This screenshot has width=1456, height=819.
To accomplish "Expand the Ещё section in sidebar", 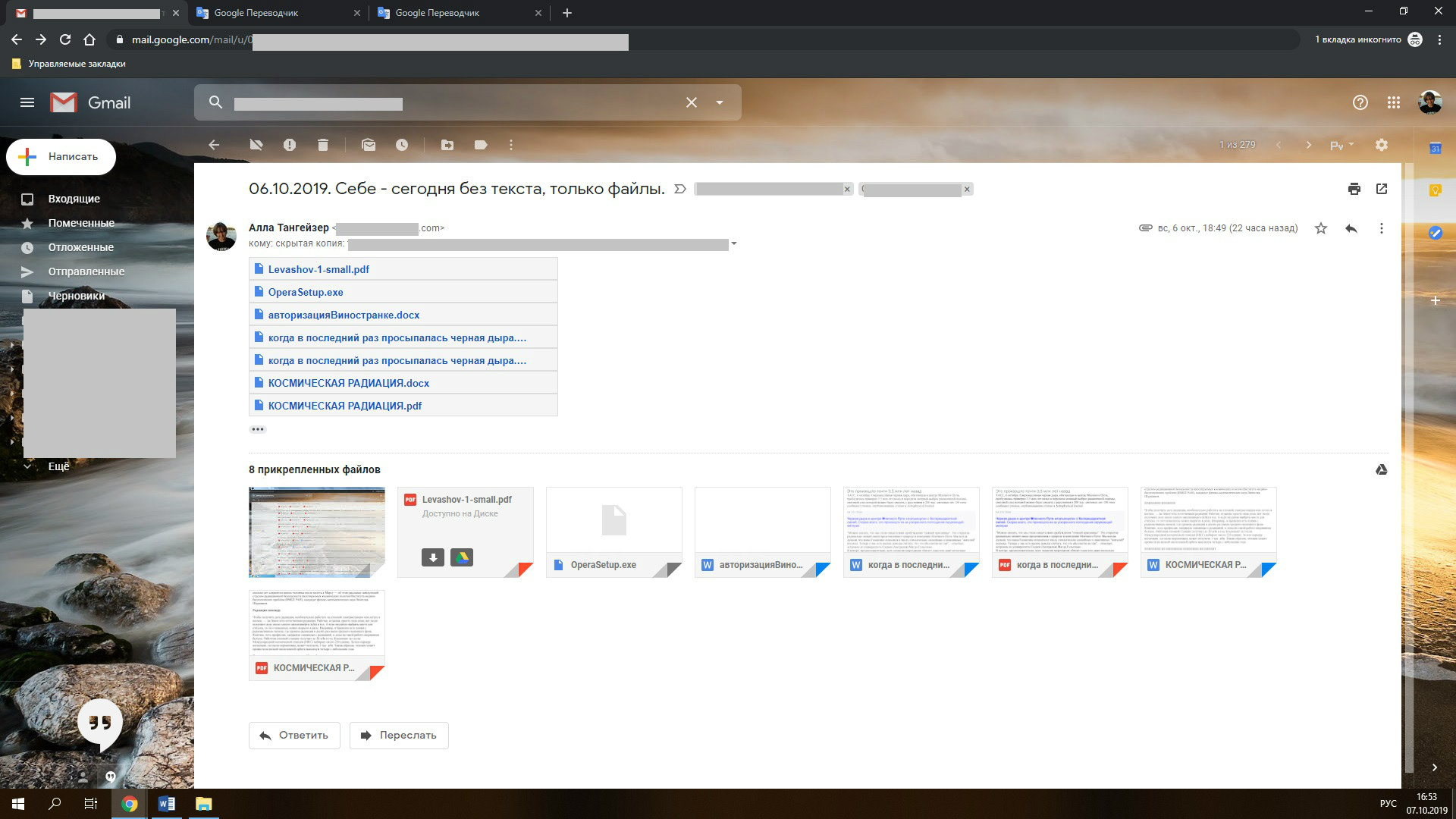I will click(58, 466).
